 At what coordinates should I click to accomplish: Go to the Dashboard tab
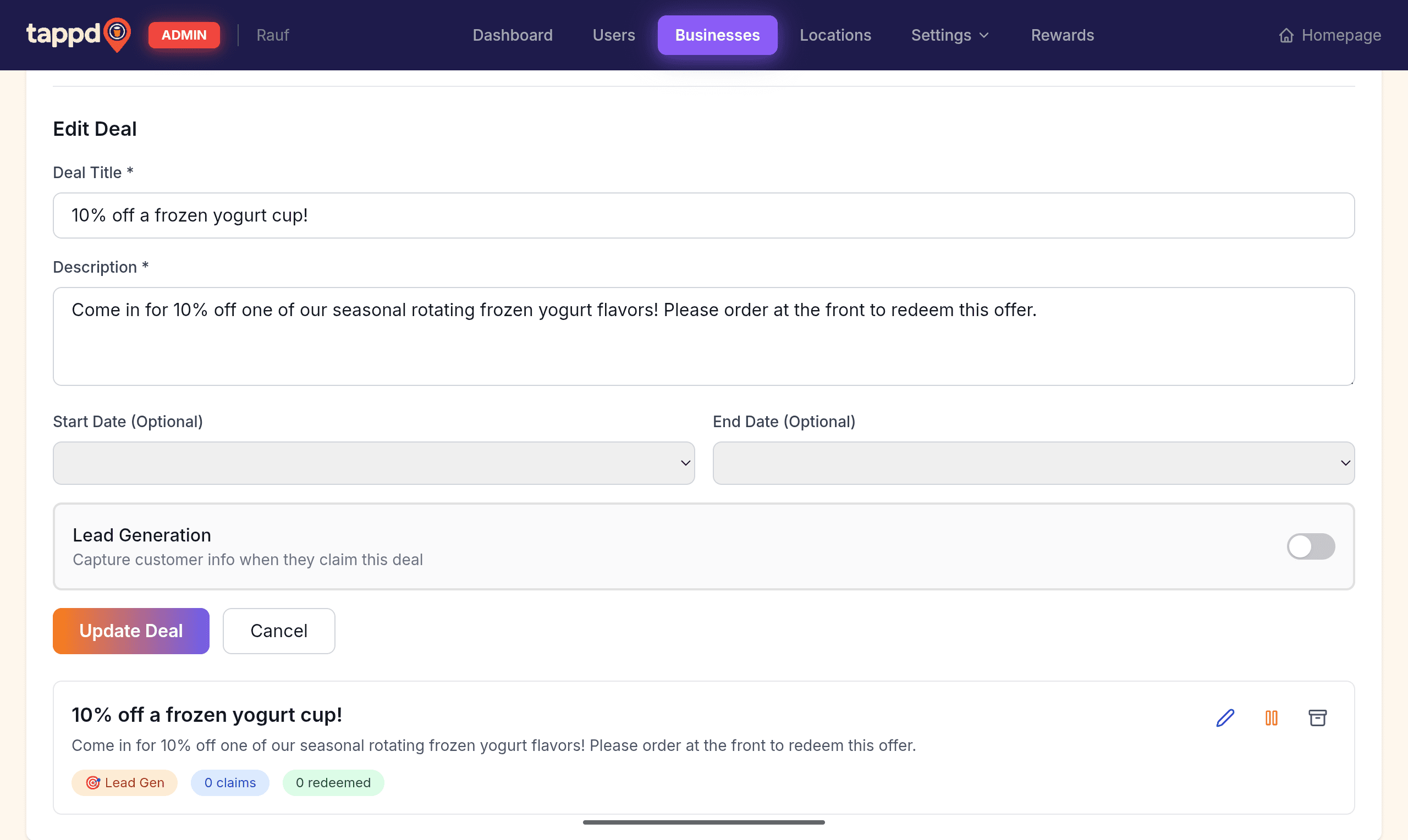513,35
